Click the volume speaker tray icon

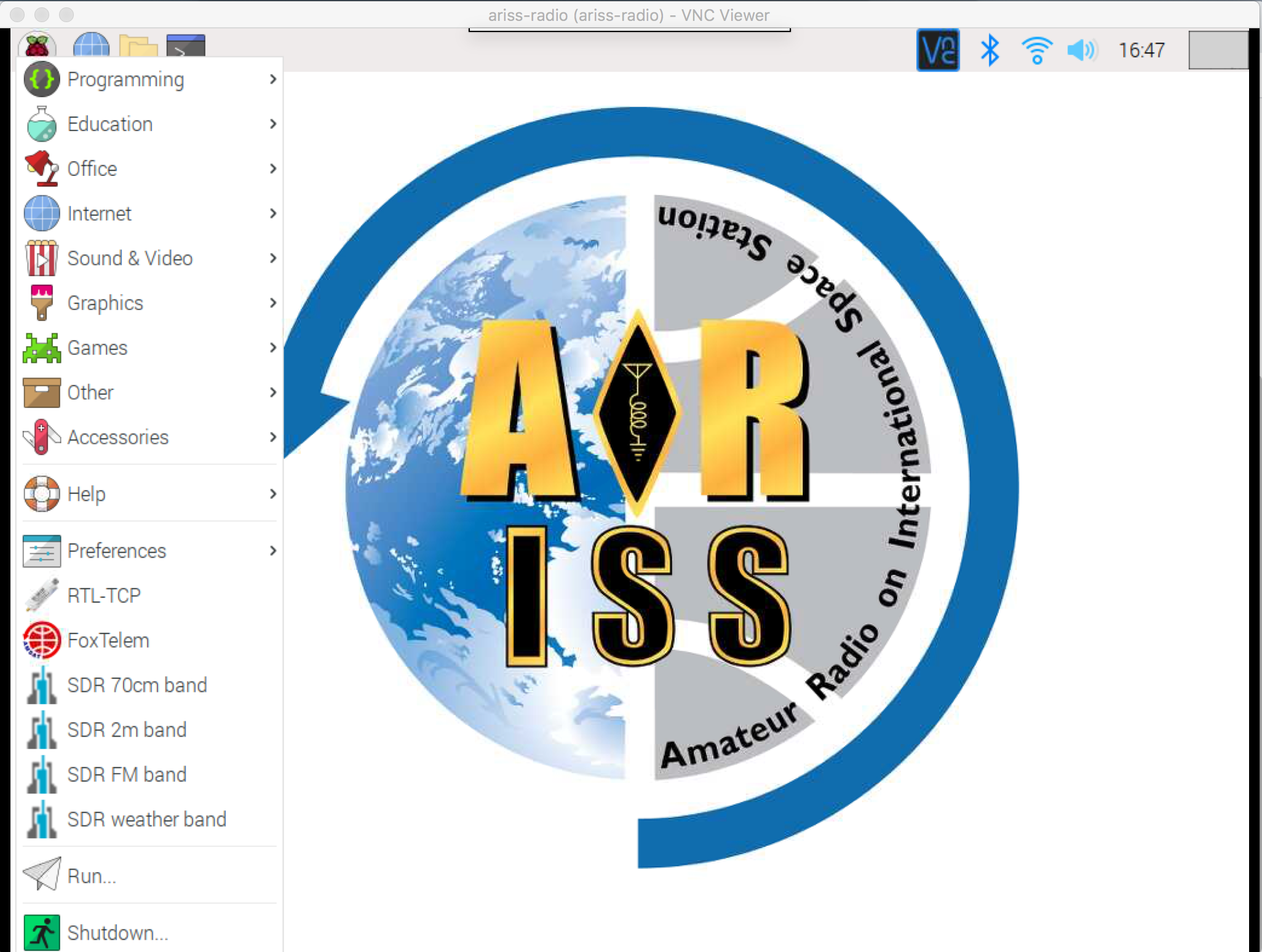point(1082,50)
